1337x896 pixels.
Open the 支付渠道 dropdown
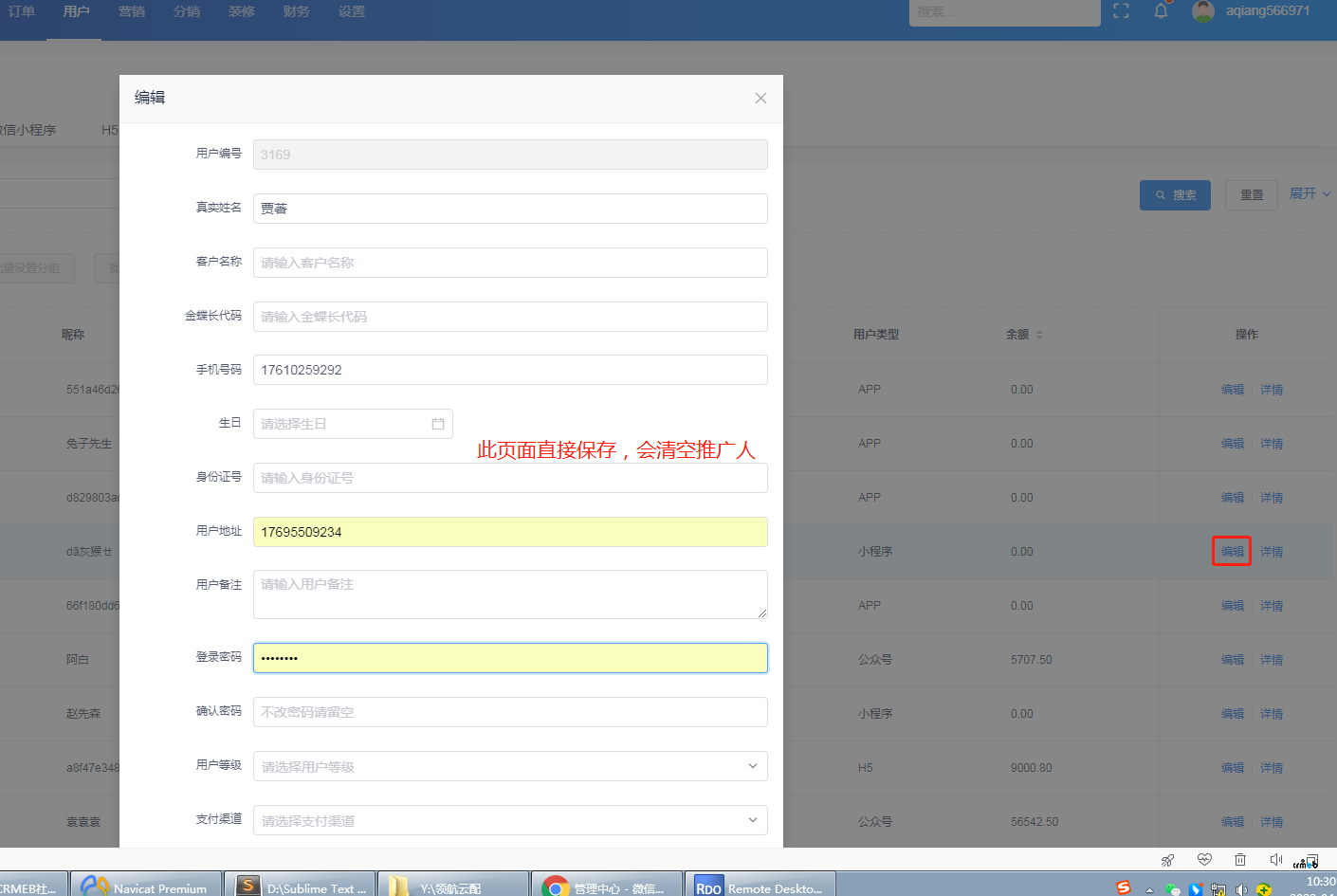click(510, 820)
